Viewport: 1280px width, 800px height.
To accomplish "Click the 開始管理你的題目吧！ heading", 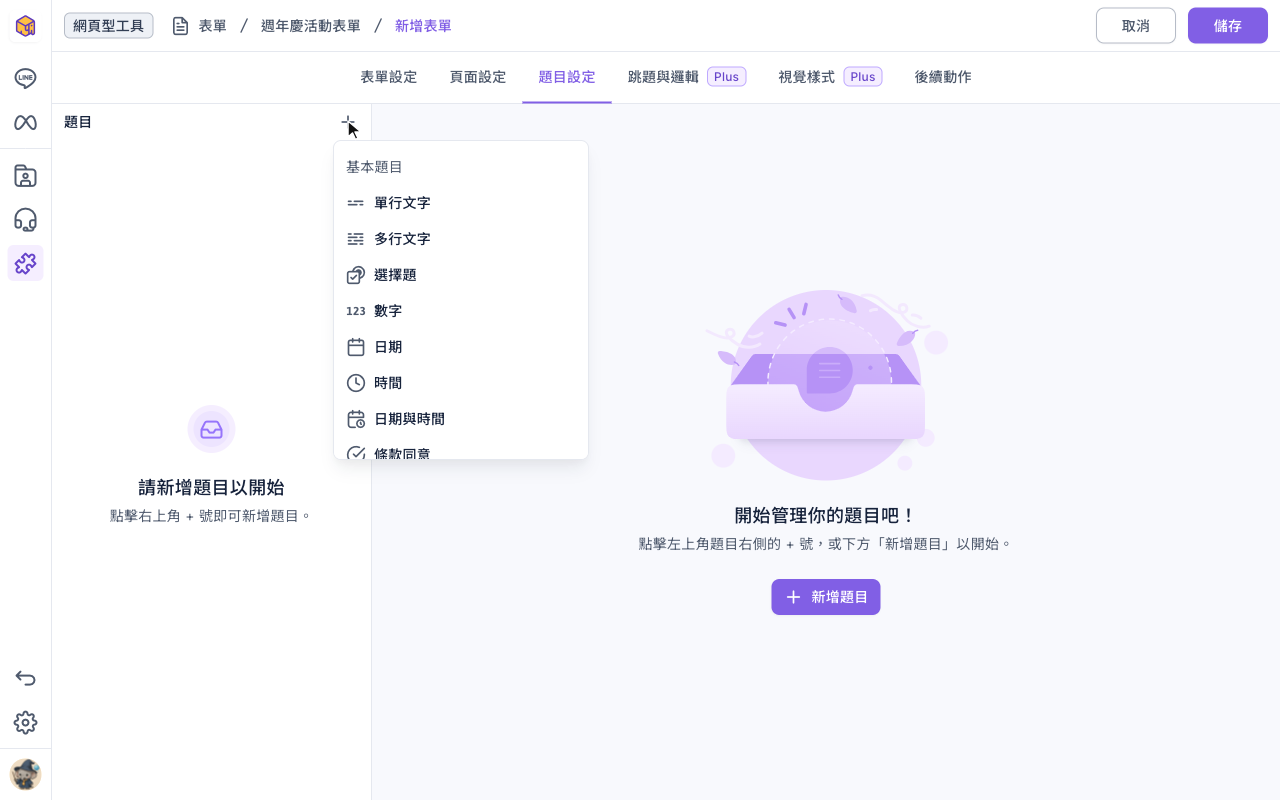I will 825,516.
